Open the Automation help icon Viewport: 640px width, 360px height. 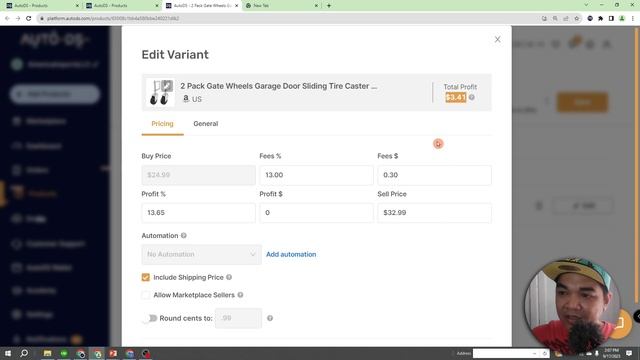coord(184,236)
